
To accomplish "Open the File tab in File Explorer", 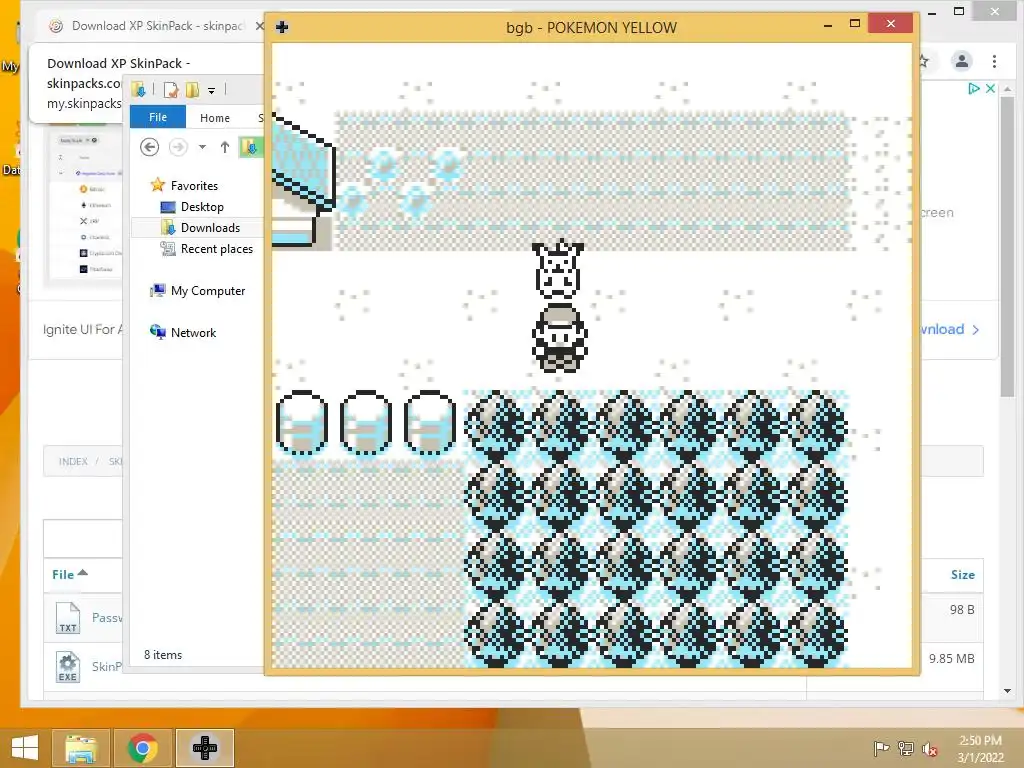I will tap(158, 117).
